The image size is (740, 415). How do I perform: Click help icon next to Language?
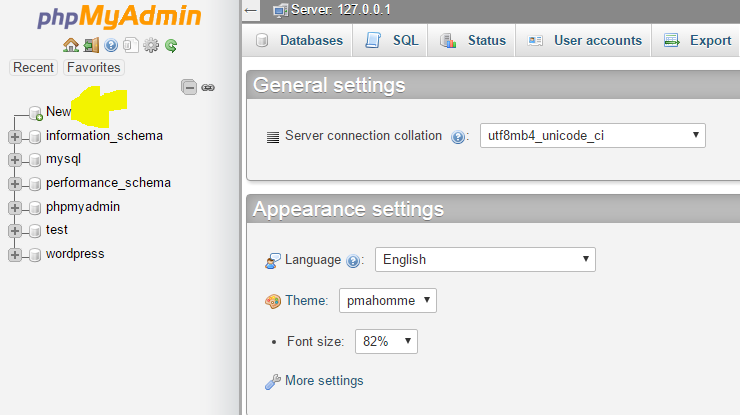coord(353,261)
